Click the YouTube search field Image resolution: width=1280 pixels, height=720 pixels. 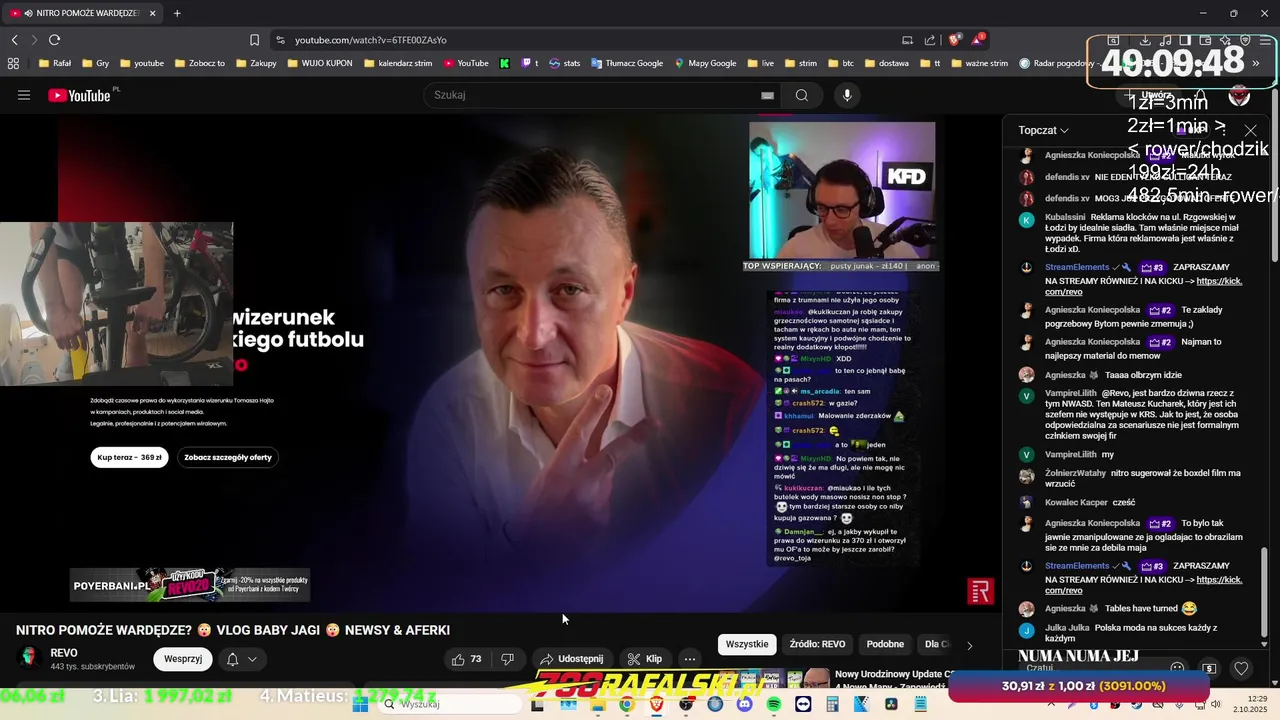[x=594, y=95]
